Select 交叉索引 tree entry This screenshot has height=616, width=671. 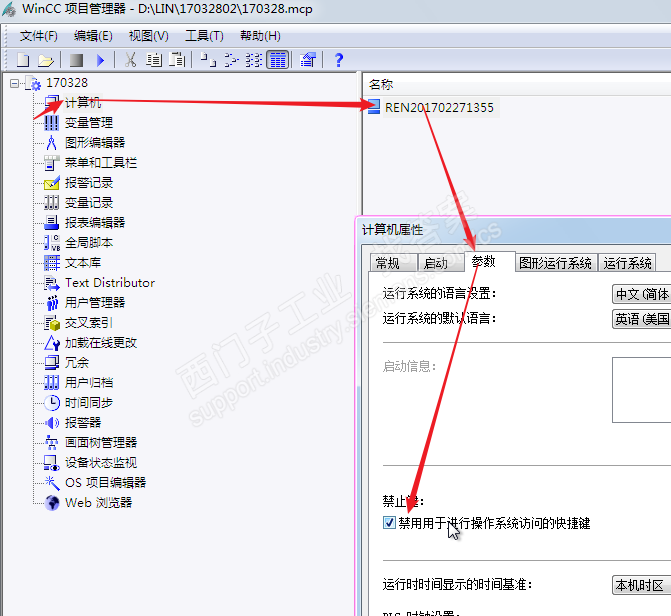(89, 323)
